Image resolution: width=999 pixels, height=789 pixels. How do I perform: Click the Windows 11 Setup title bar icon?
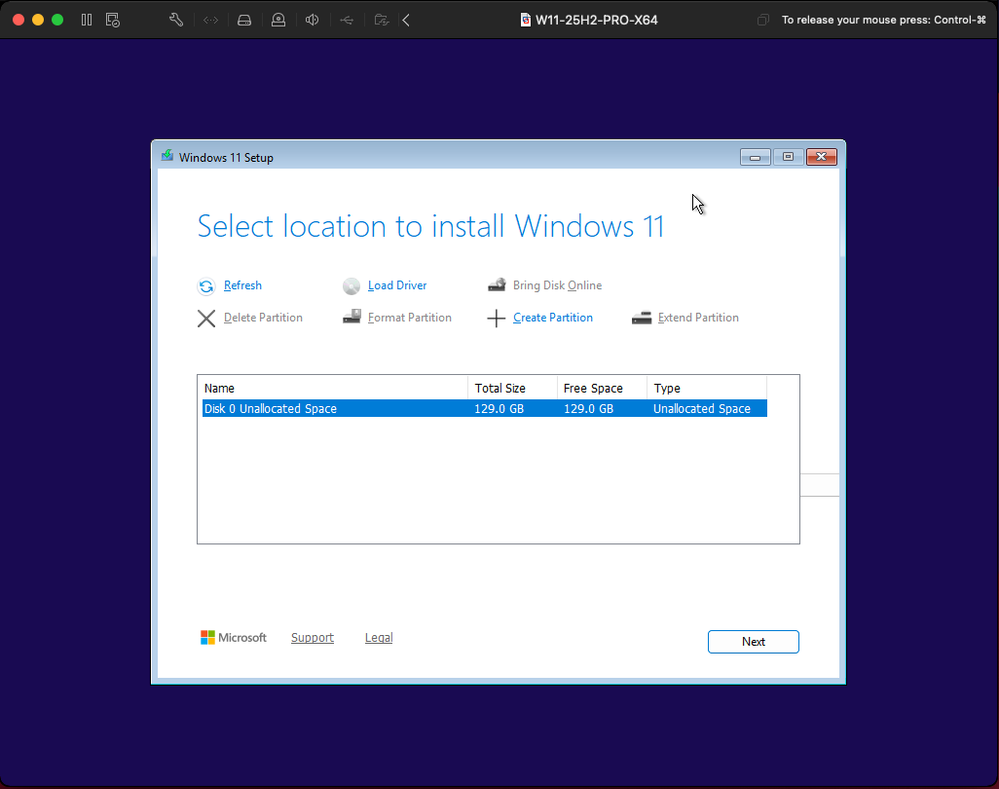point(167,156)
